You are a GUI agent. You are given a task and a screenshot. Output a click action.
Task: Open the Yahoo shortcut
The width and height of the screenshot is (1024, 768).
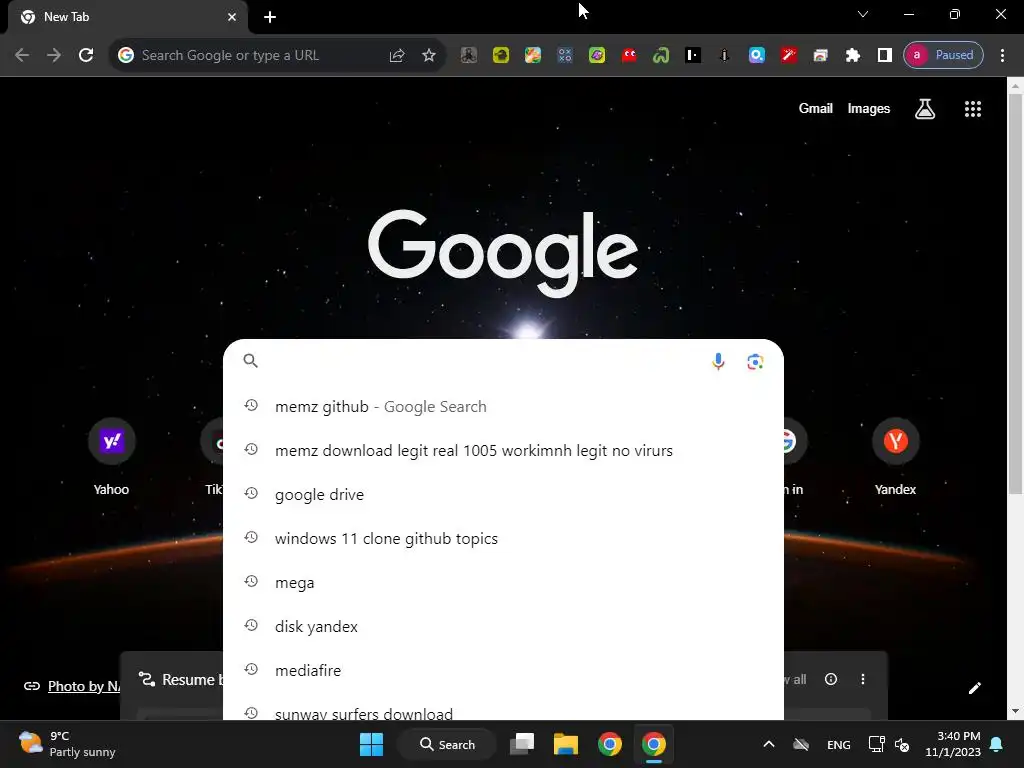pos(112,457)
